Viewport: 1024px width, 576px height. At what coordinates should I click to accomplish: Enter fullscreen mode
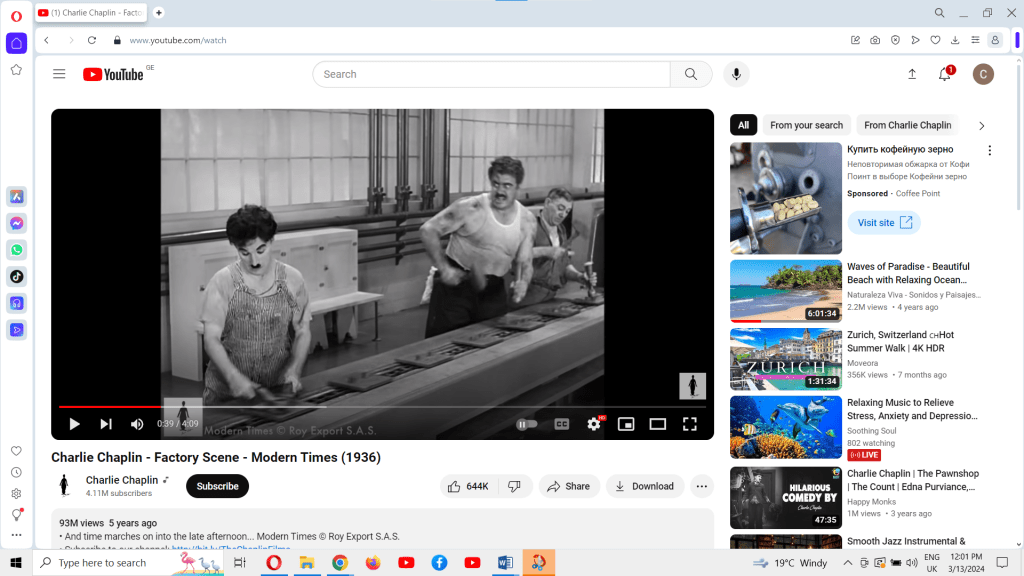pyautogui.click(x=690, y=424)
